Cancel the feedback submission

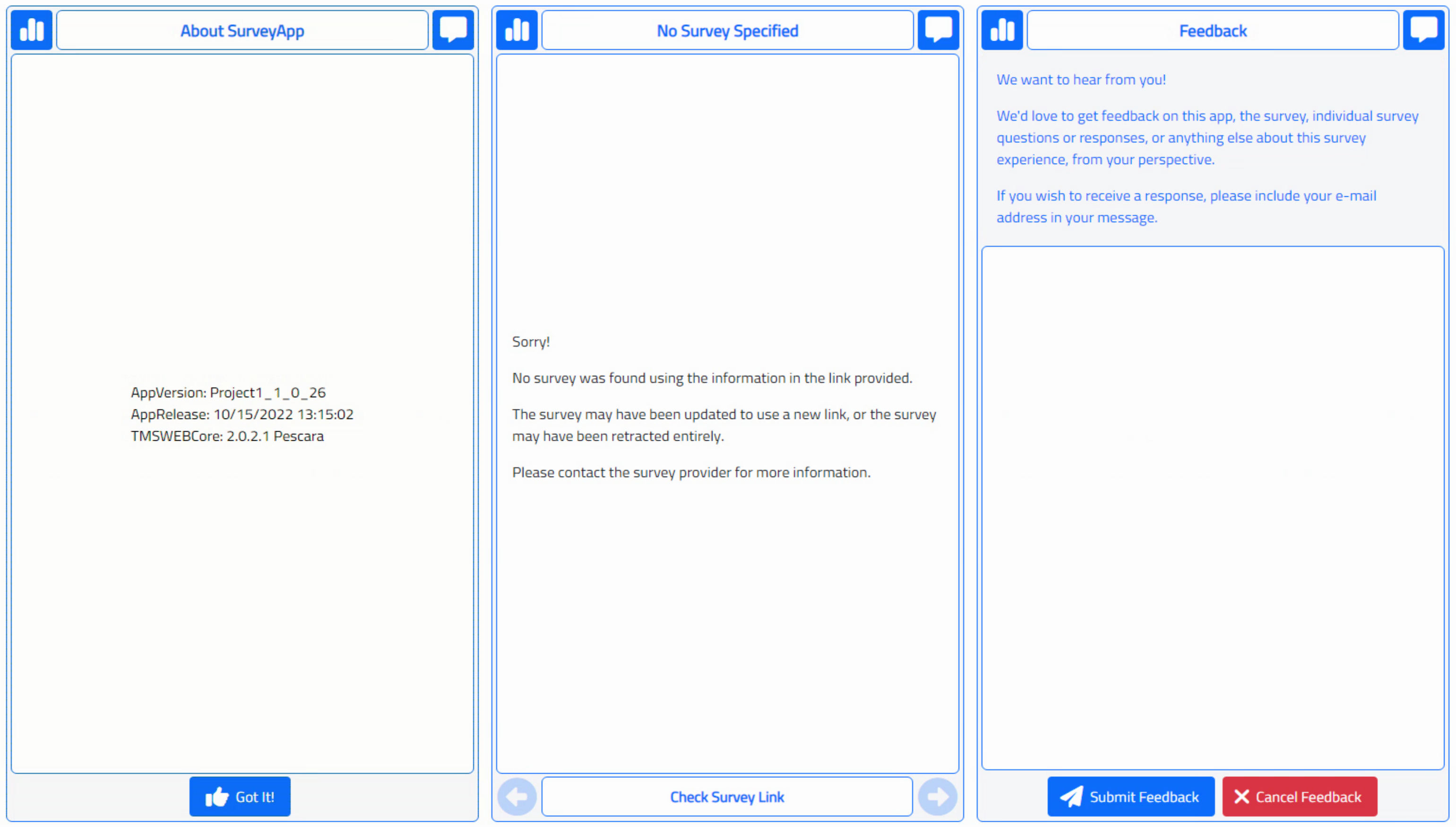coord(1298,797)
